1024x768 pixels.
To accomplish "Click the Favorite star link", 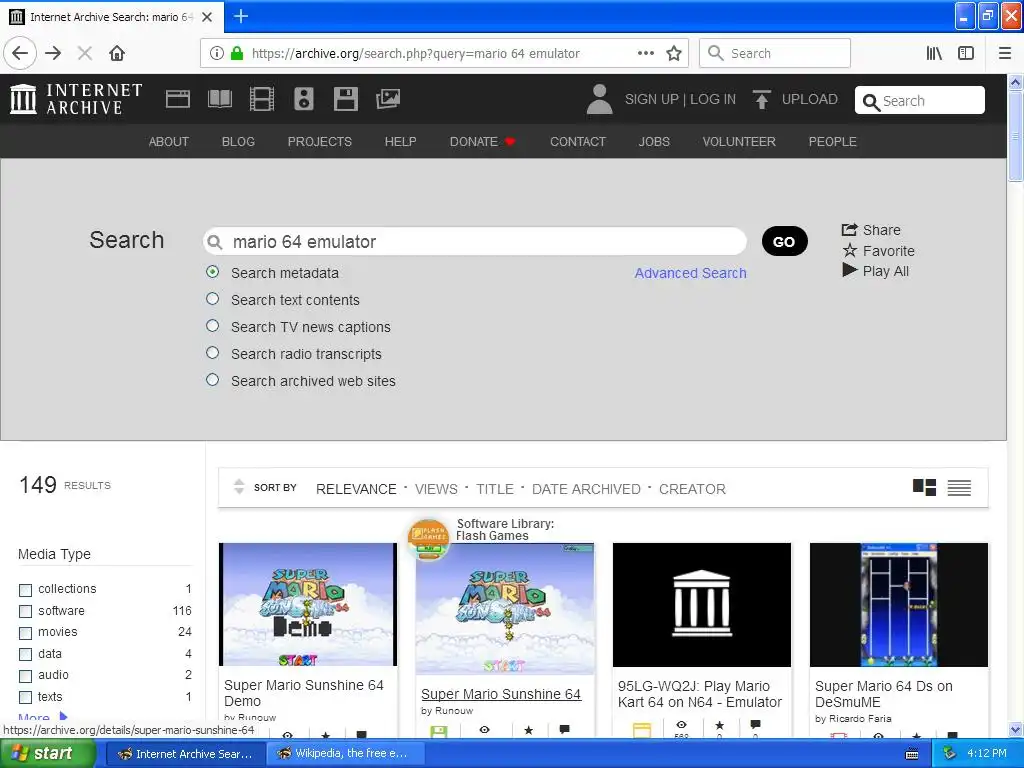I will [x=878, y=251].
